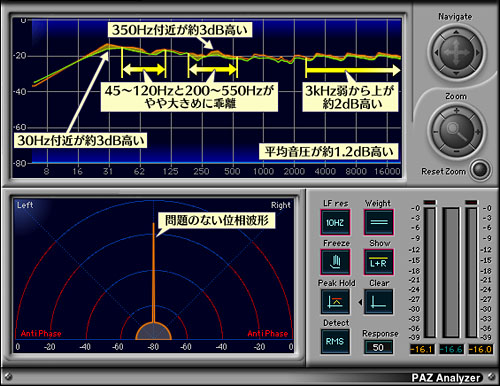Toggle the Weight setting button
The height and width of the screenshot is (386, 500).
point(379,222)
